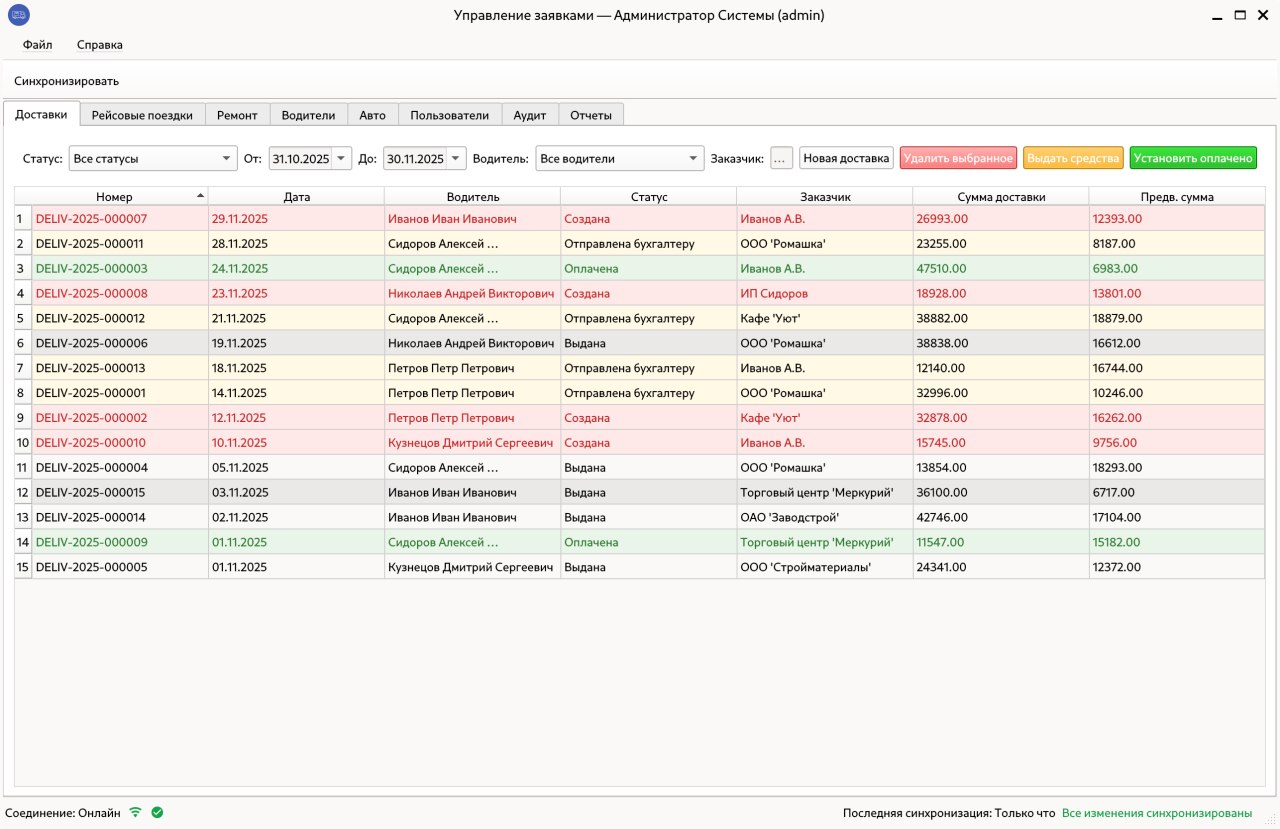Click the sort arrow in Номер column header
1280x829 pixels.
(x=200, y=195)
